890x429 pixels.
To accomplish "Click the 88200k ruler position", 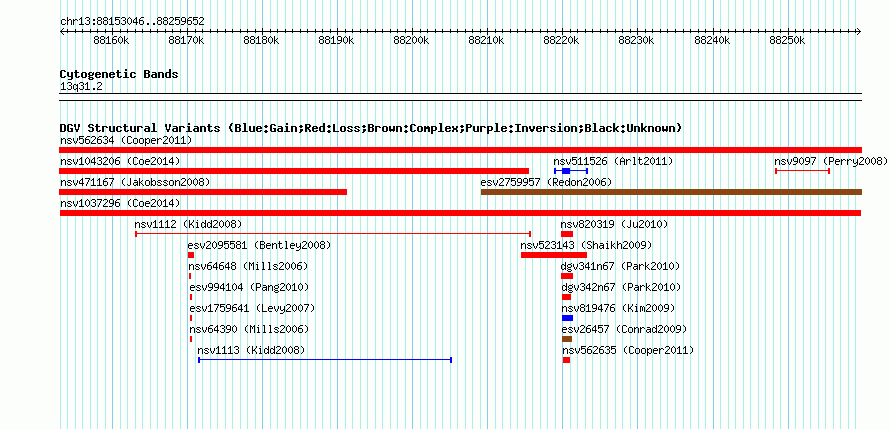I will [x=411, y=40].
